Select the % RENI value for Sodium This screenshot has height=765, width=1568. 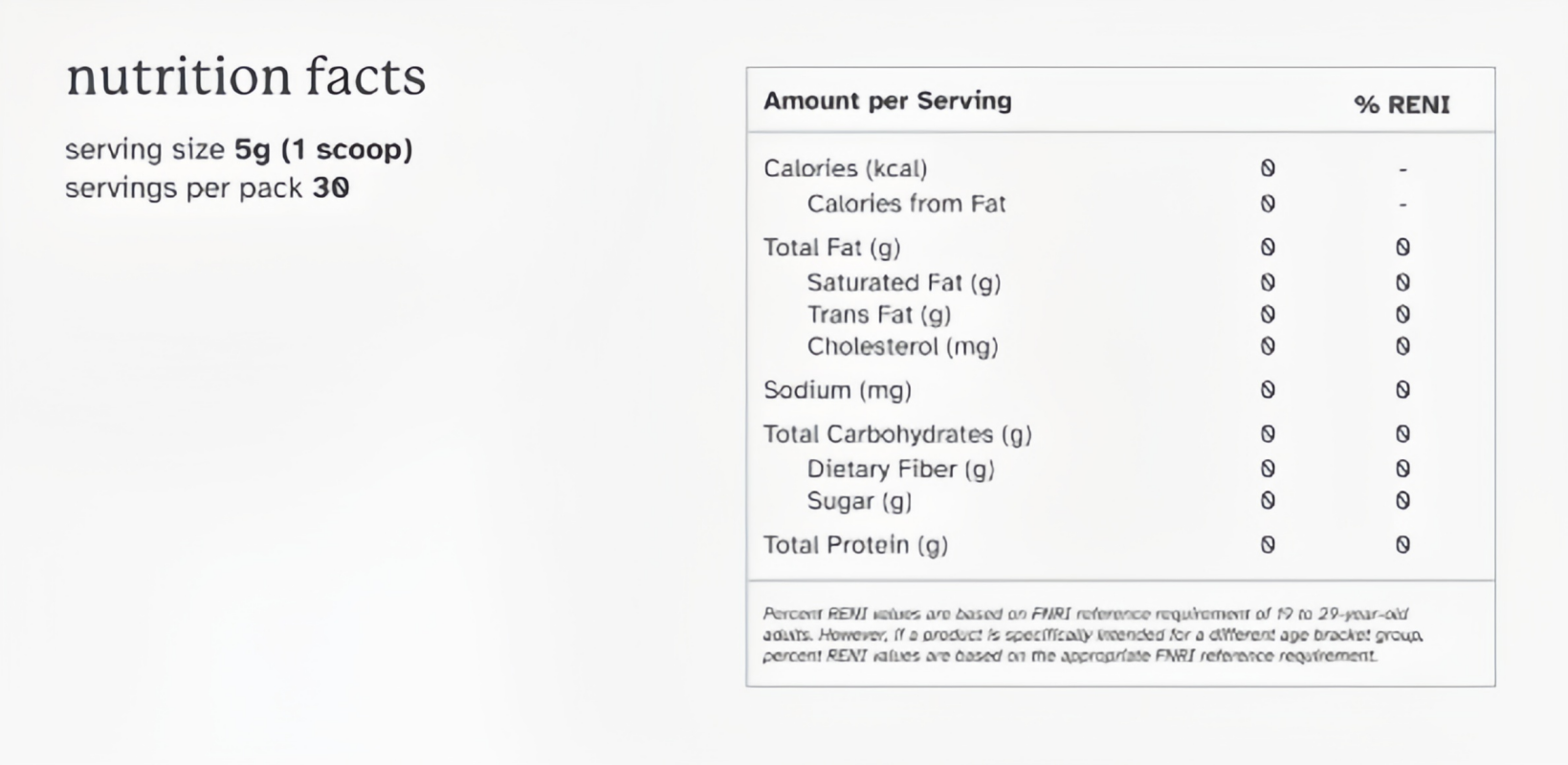point(1402,390)
